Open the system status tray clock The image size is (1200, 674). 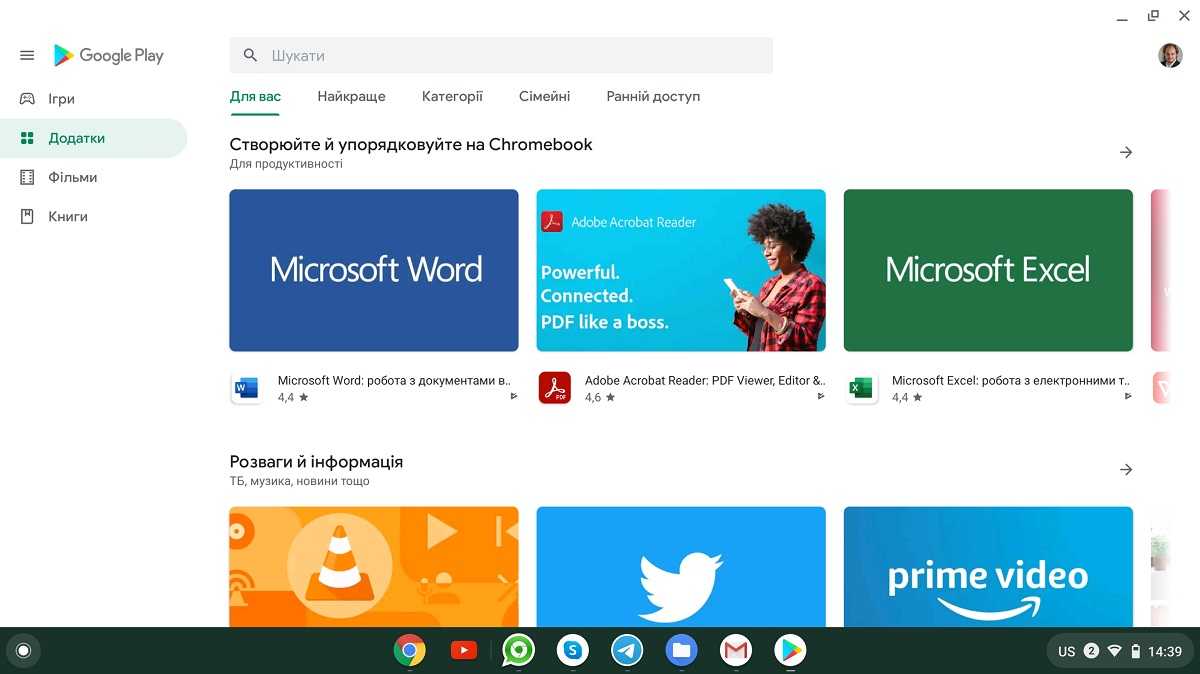click(1164, 651)
